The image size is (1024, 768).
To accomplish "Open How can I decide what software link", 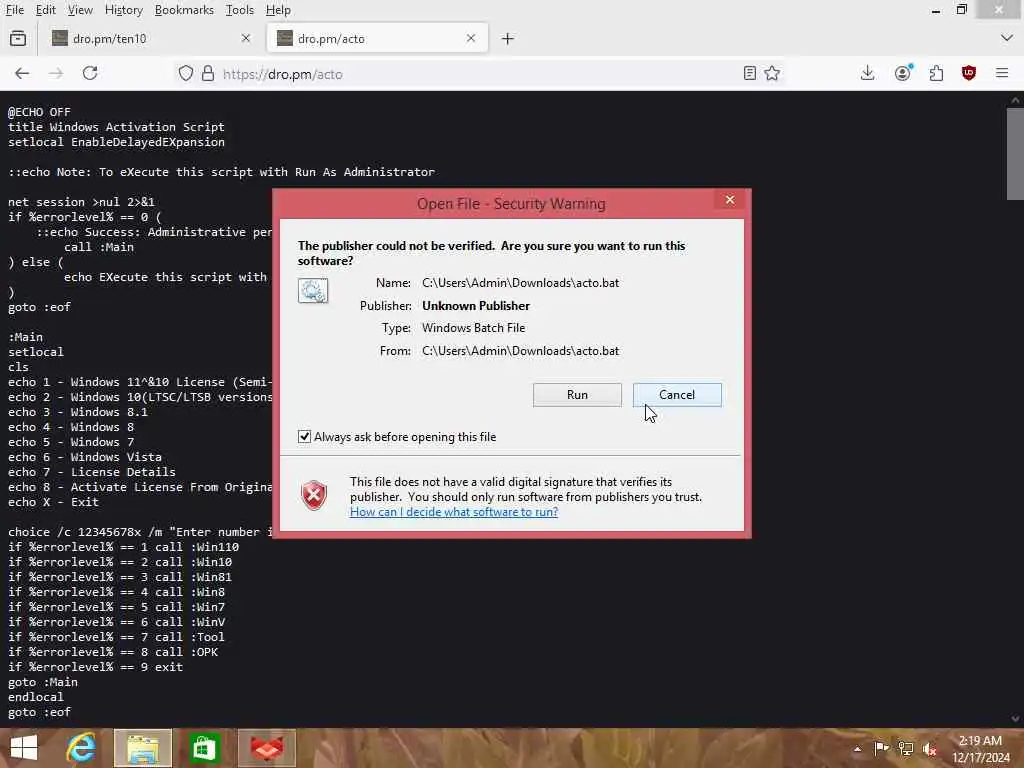I will (454, 511).
